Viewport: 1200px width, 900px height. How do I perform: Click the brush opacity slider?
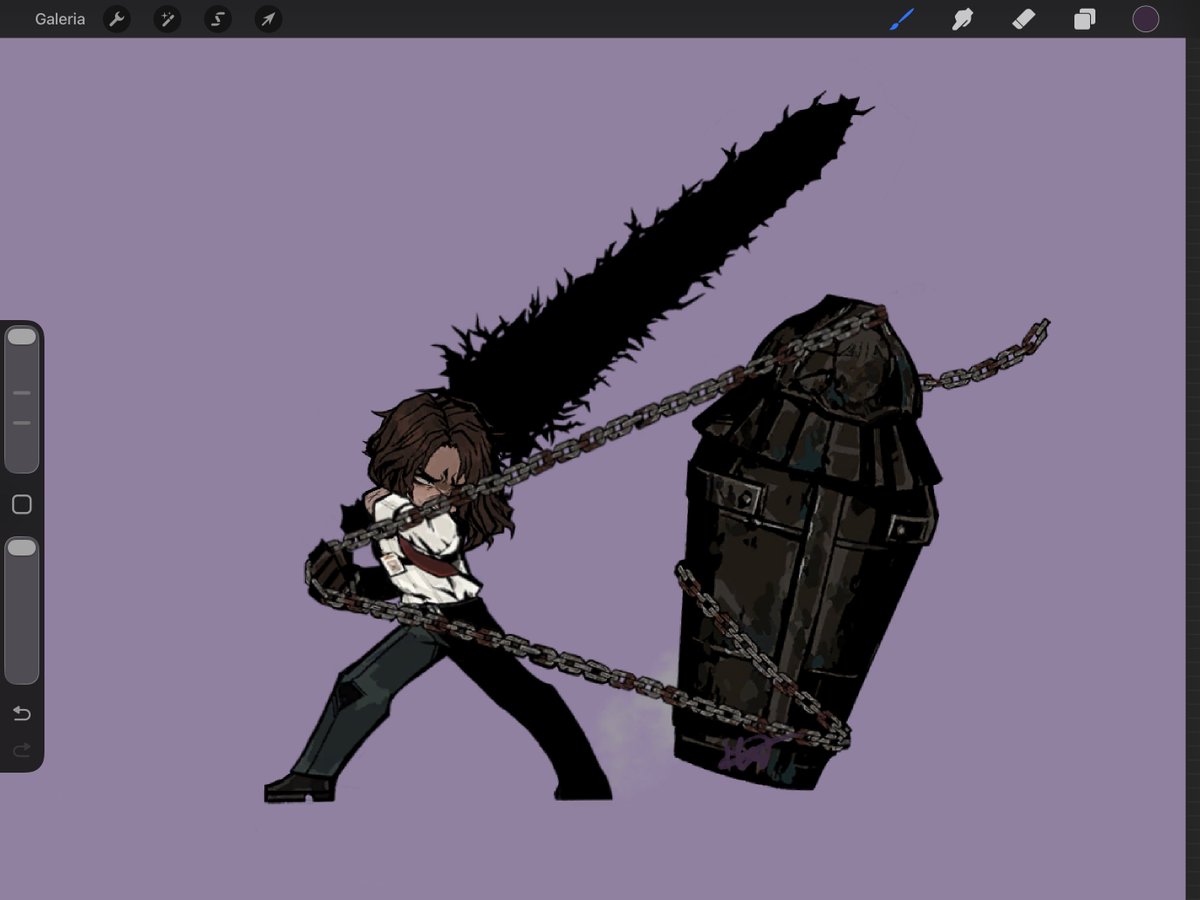[21, 610]
